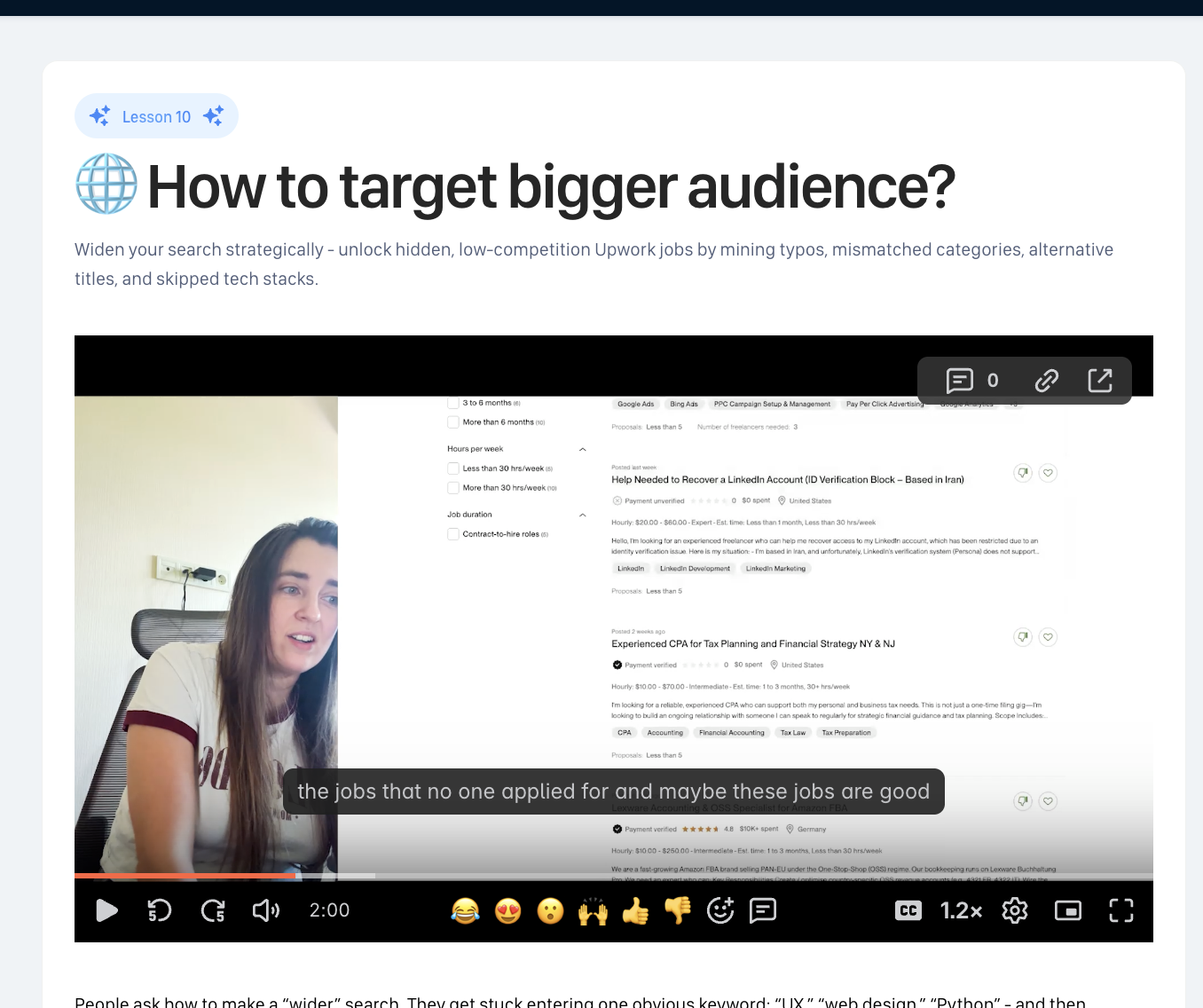Viewport: 1203px width, 1008px height.
Task: Click the video caption subtitle text
Action: (x=614, y=791)
